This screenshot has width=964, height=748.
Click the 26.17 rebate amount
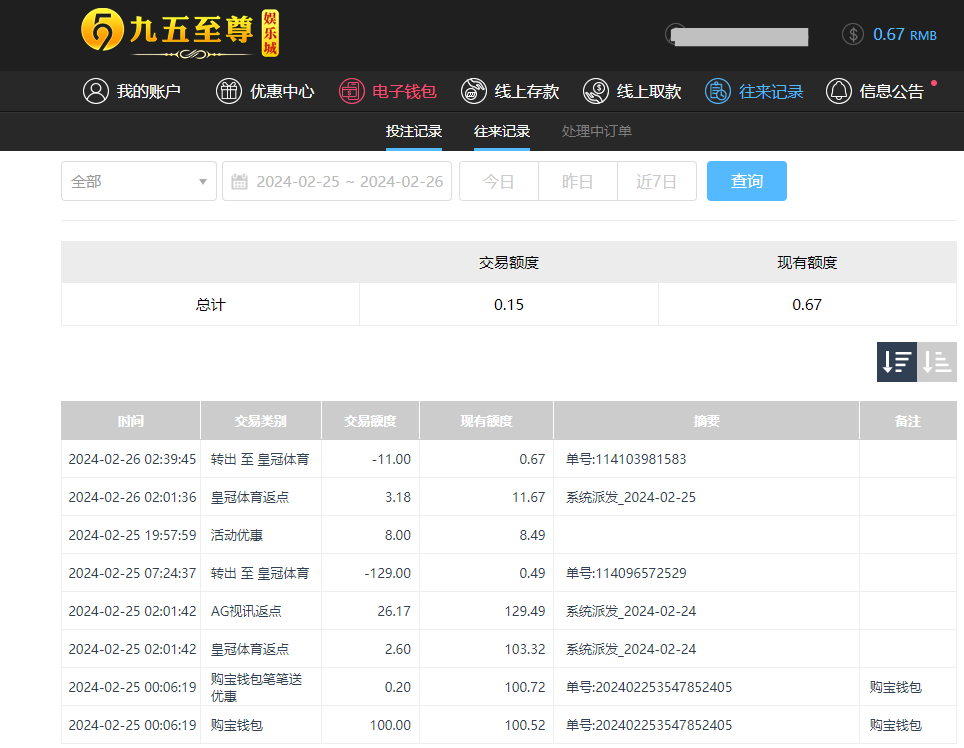point(393,611)
